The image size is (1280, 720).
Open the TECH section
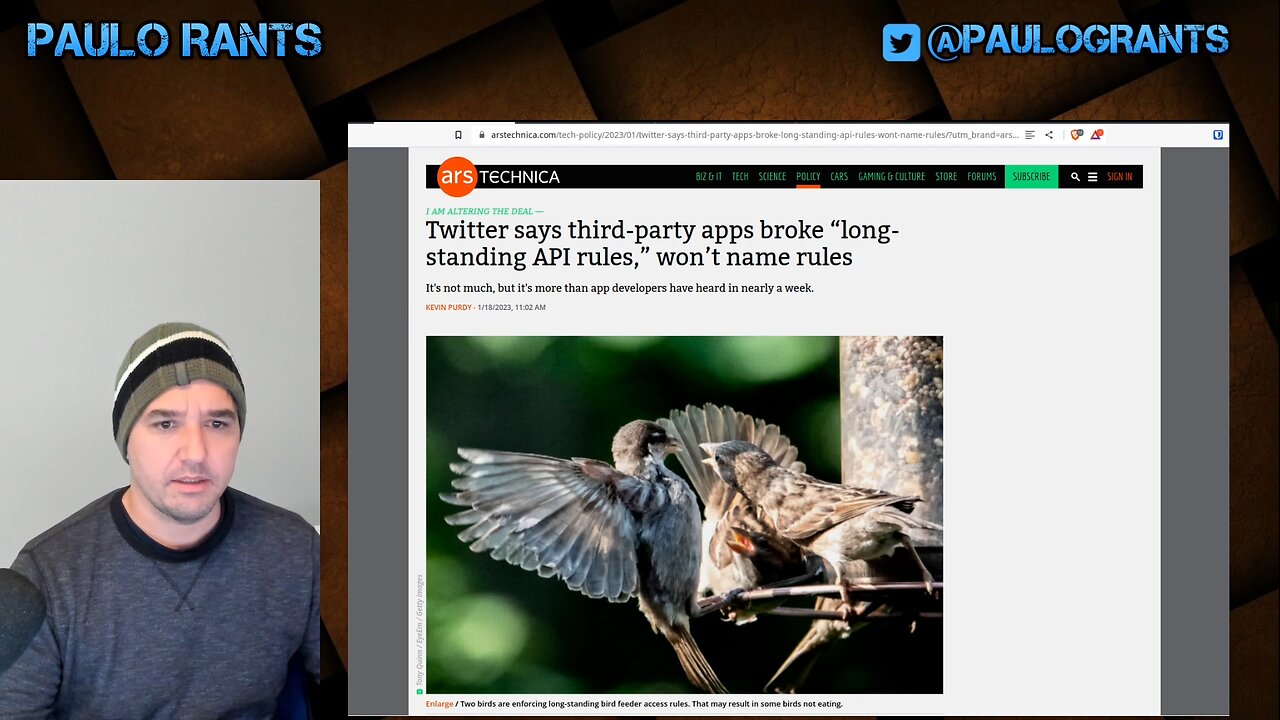tap(740, 177)
